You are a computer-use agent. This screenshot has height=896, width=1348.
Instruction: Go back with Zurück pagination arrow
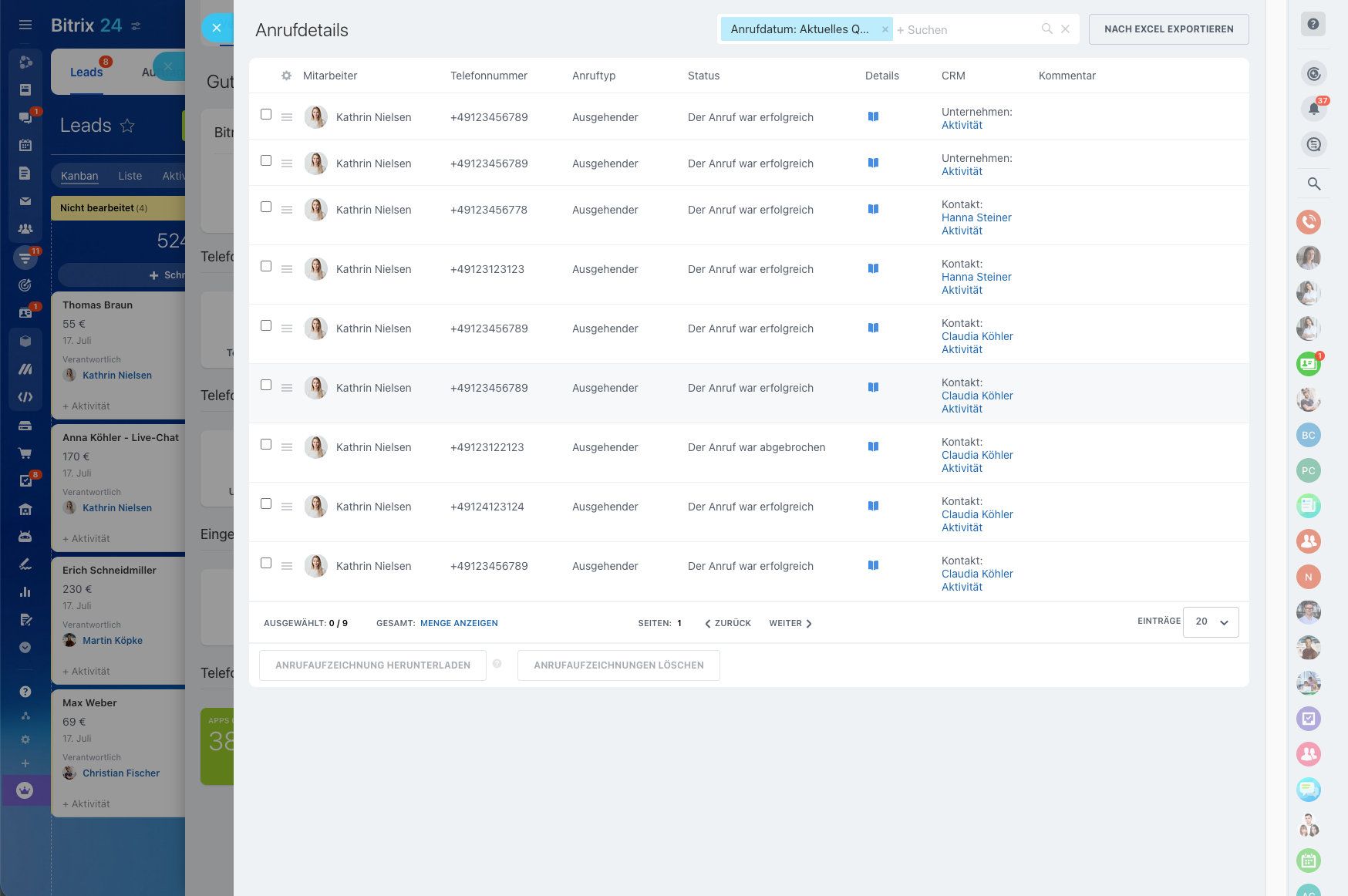(728, 623)
